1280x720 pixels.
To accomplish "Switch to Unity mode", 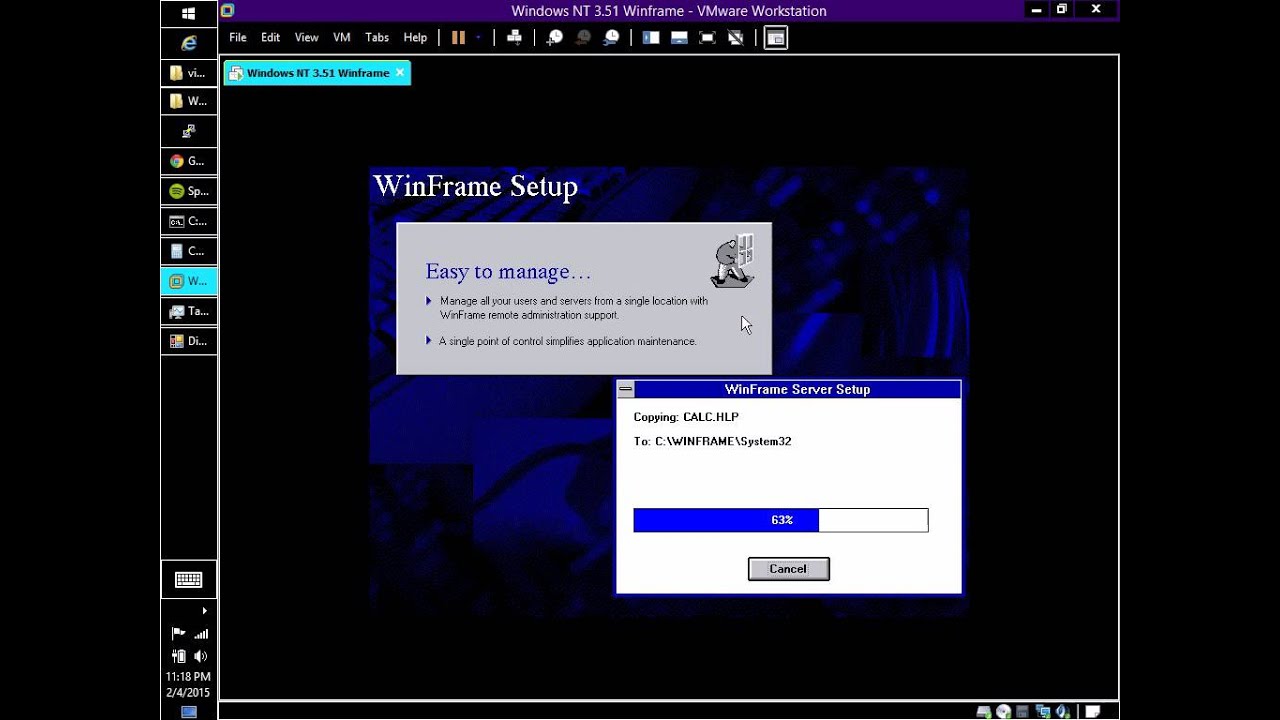I will [735, 37].
